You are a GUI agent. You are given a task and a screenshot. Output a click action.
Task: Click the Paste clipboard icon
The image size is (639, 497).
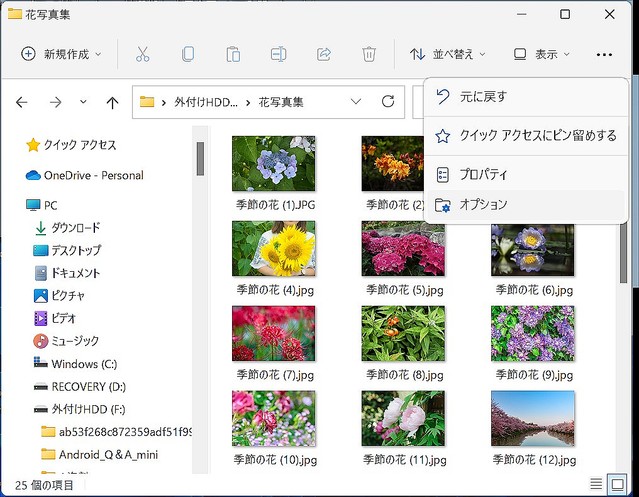233,54
